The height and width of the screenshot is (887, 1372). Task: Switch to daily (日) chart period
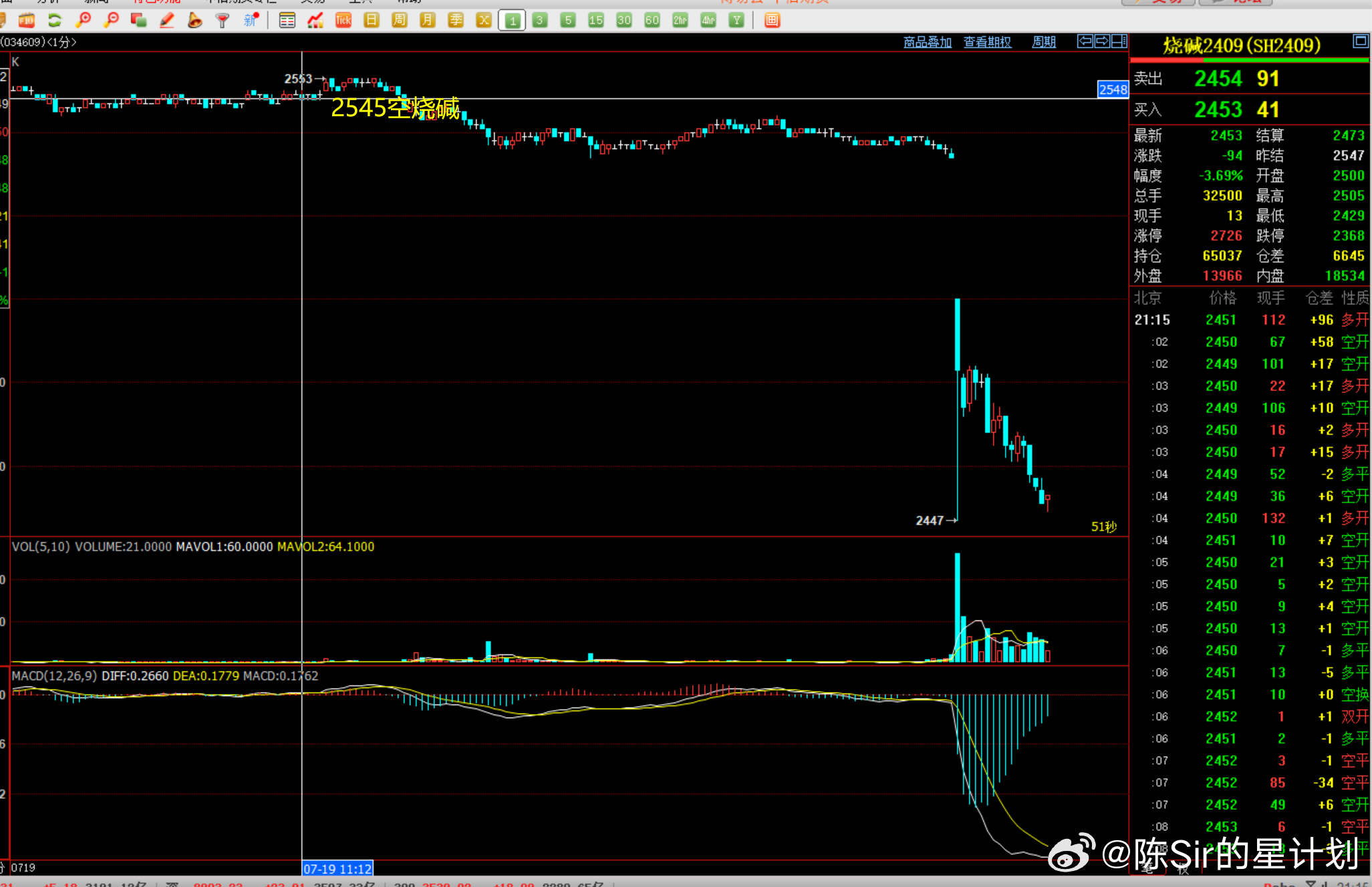point(372,21)
